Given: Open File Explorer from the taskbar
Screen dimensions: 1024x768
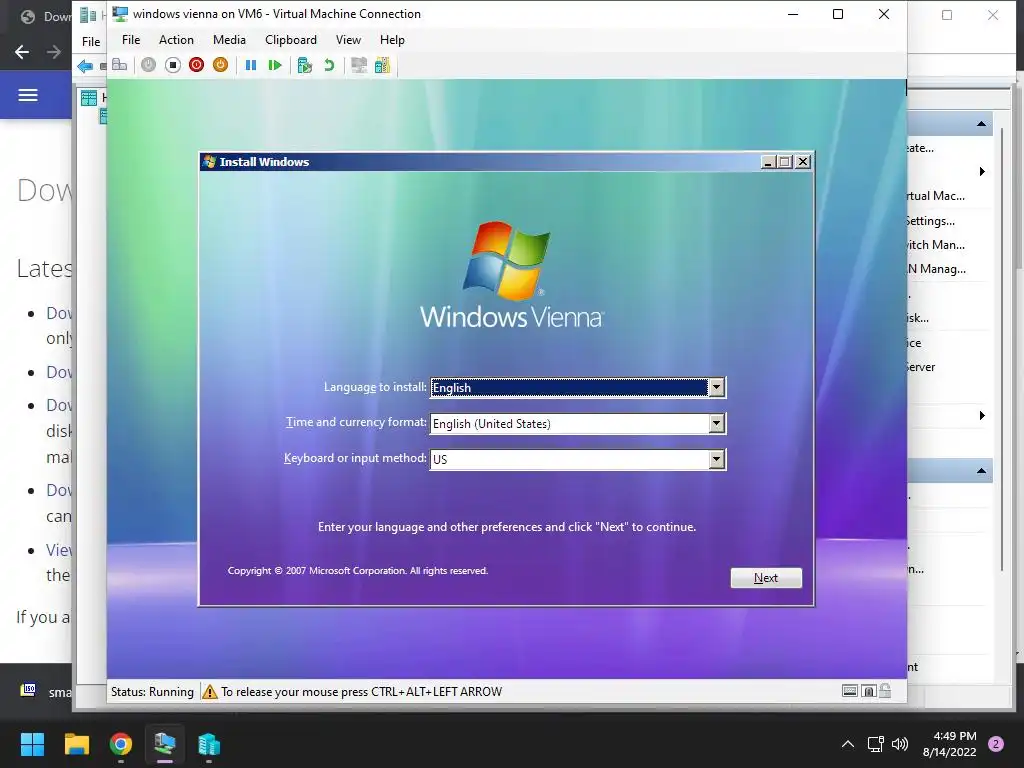Looking at the screenshot, I should [76, 744].
